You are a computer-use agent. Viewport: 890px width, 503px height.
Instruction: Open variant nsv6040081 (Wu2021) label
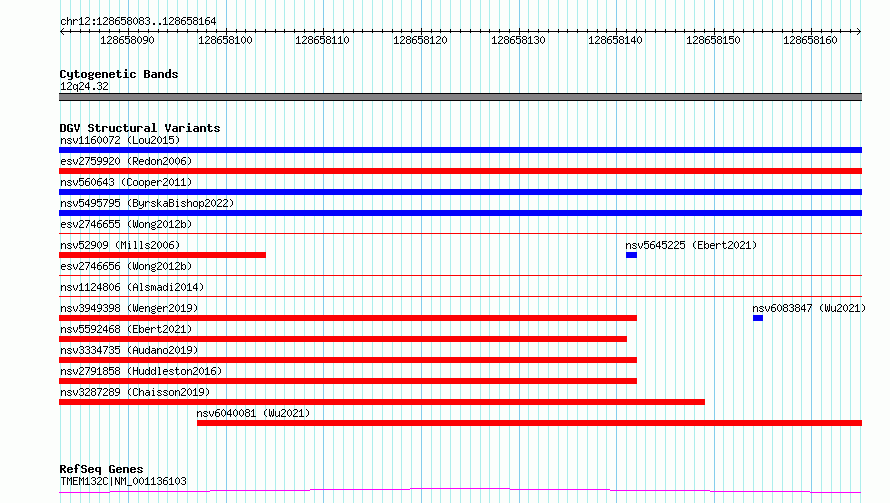tap(253, 413)
